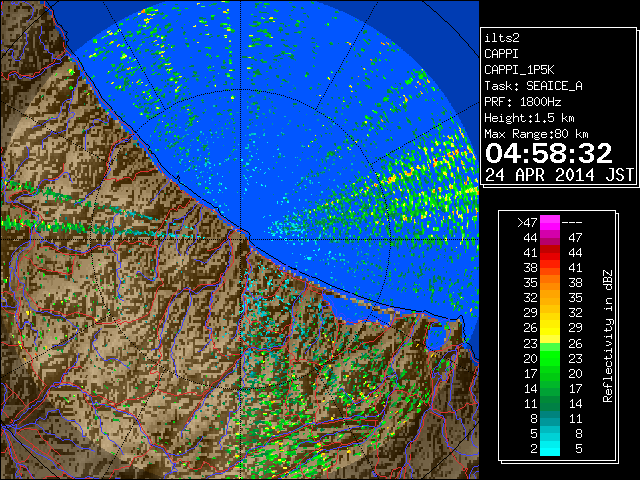
Task: Click the '---' legend upper limit
Action: pos(572,222)
